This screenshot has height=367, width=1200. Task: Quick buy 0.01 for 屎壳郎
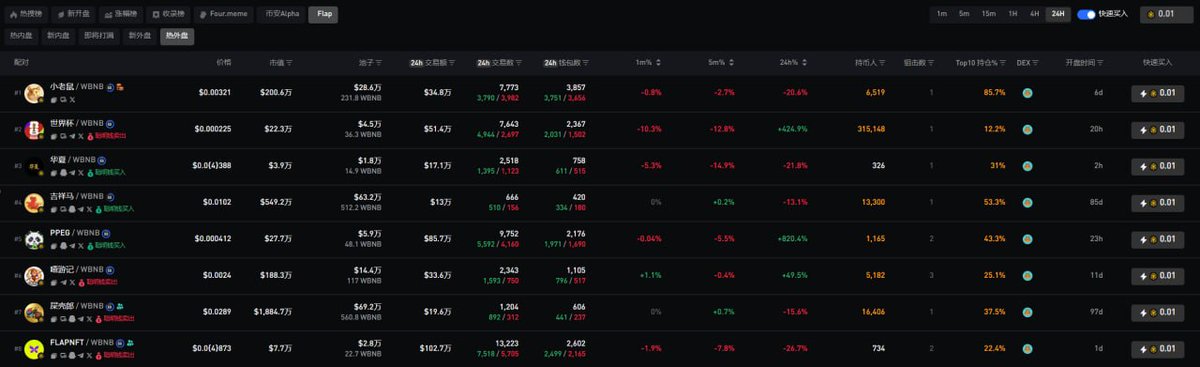pos(1157,312)
